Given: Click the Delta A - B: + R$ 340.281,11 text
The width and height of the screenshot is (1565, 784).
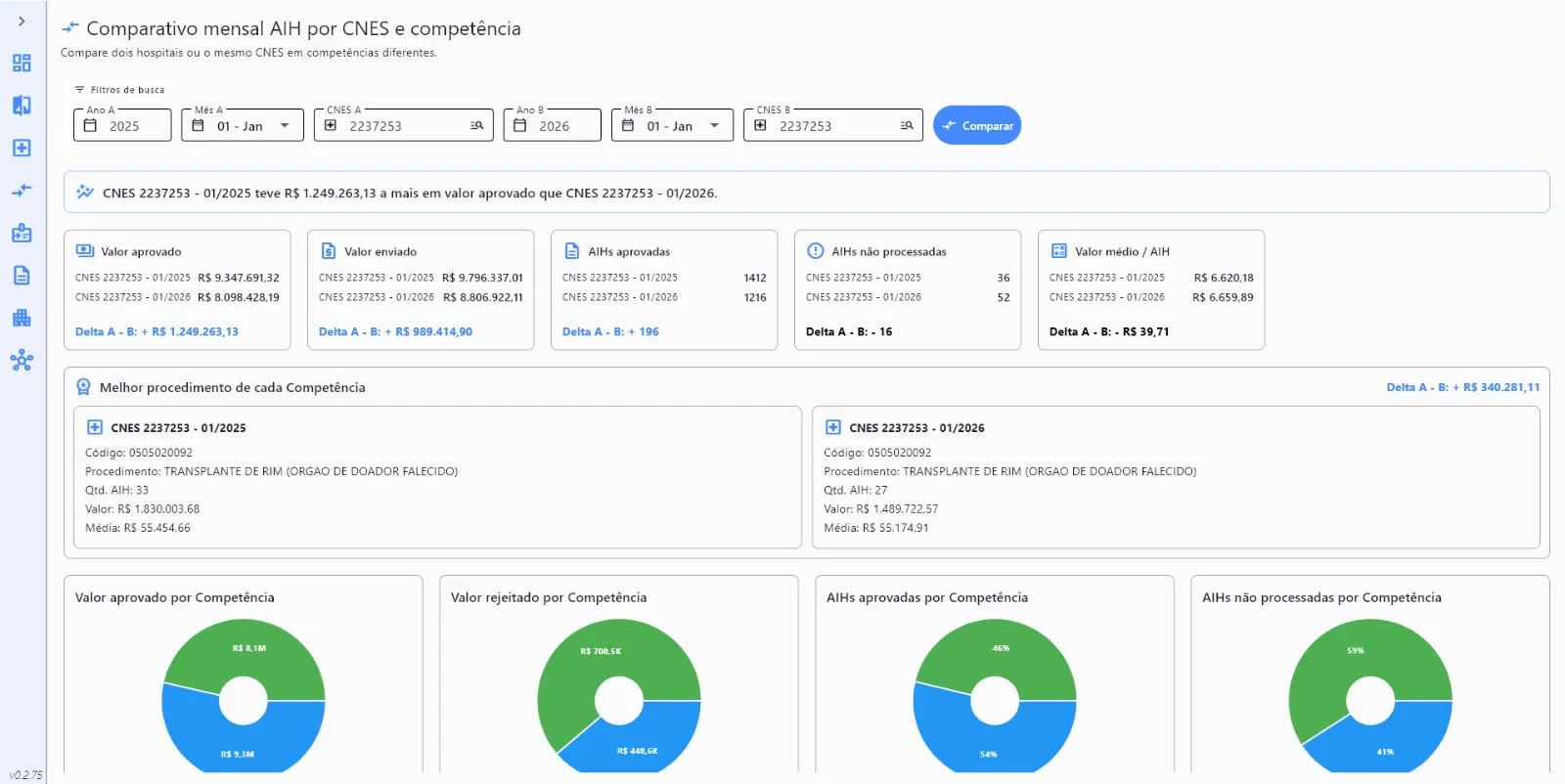Looking at the screenshot, I should (1463, 387).
